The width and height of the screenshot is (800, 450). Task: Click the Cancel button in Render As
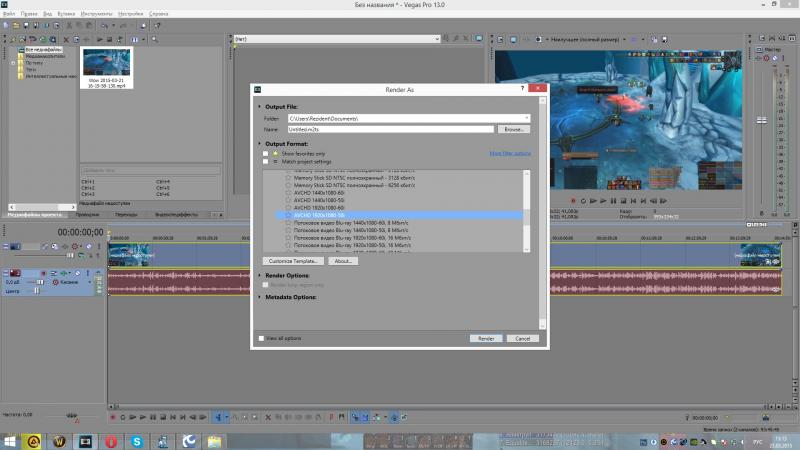522,338
